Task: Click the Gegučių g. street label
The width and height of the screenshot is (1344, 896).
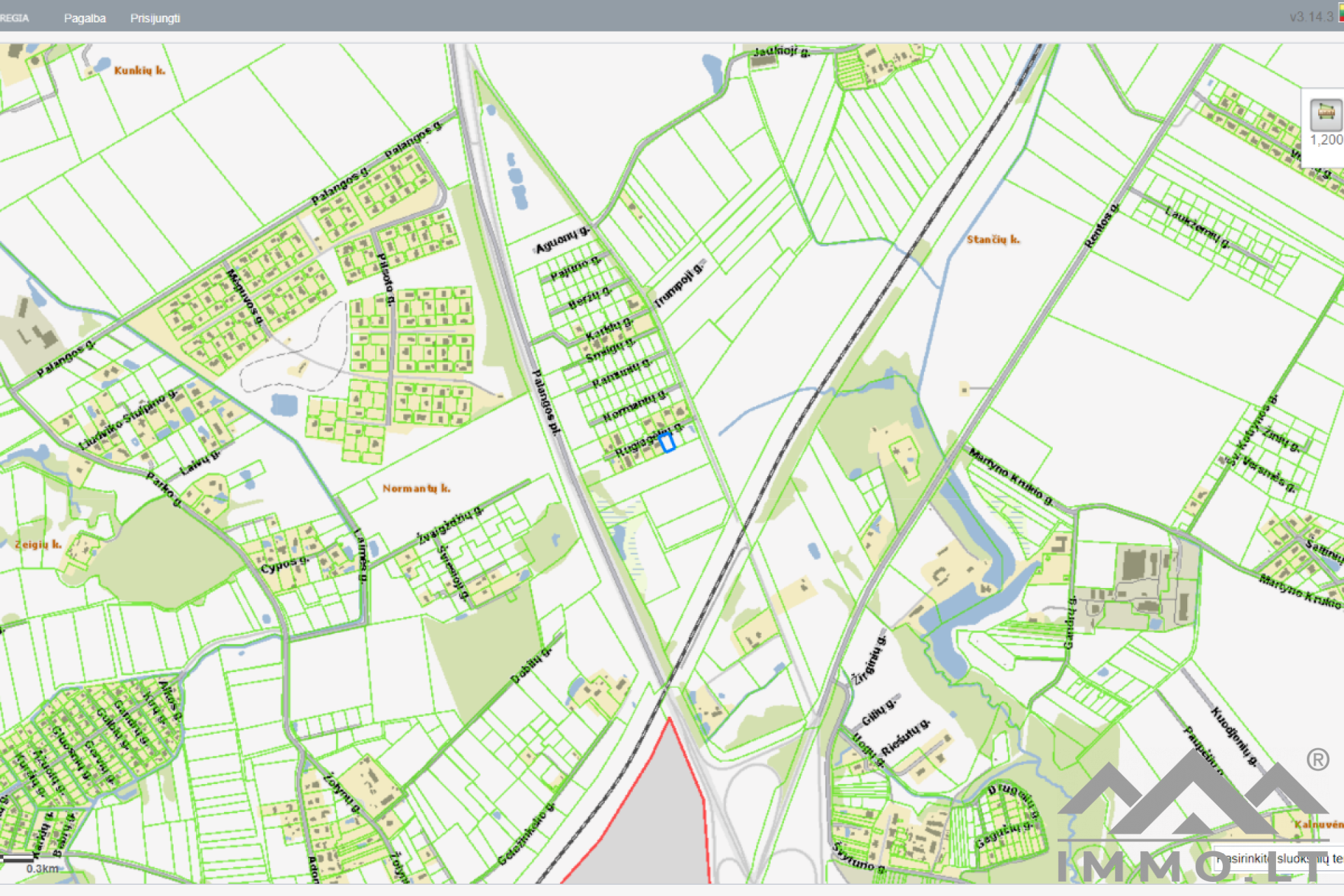Action: pos(1004,834)
